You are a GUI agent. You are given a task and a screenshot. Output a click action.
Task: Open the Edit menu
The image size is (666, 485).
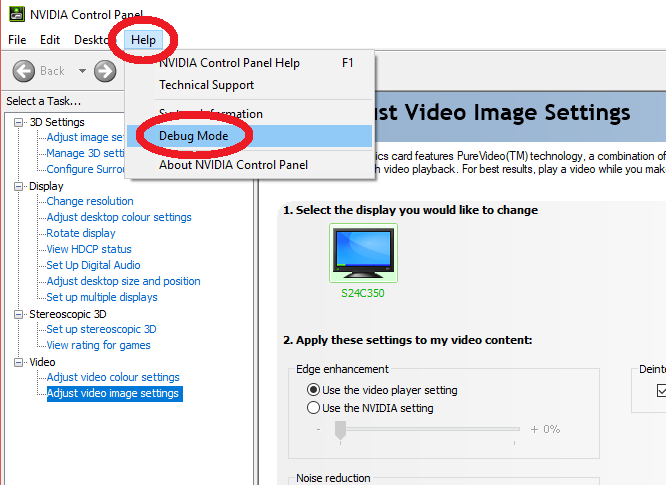point(50,39)
